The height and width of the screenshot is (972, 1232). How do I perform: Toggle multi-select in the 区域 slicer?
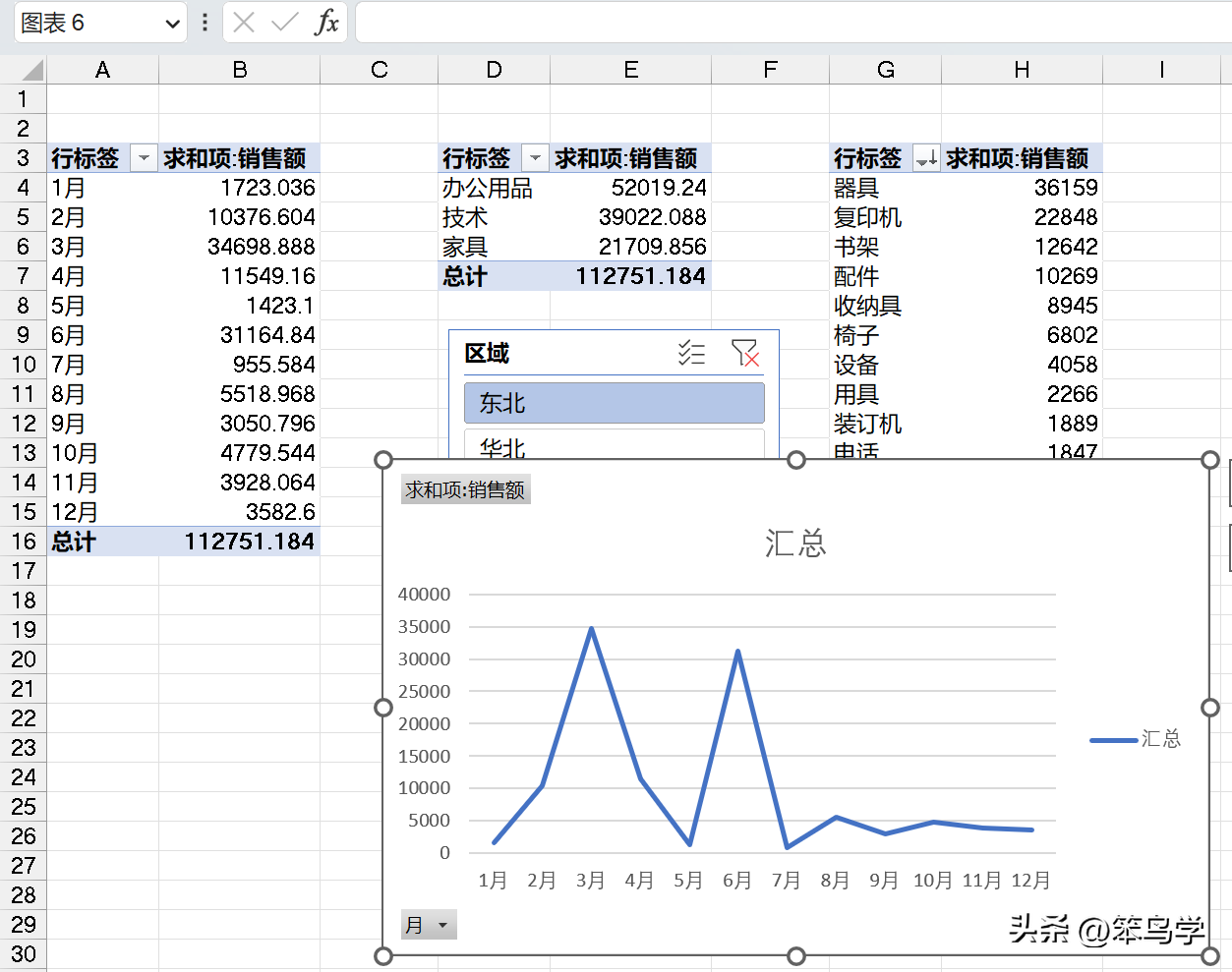692,353
